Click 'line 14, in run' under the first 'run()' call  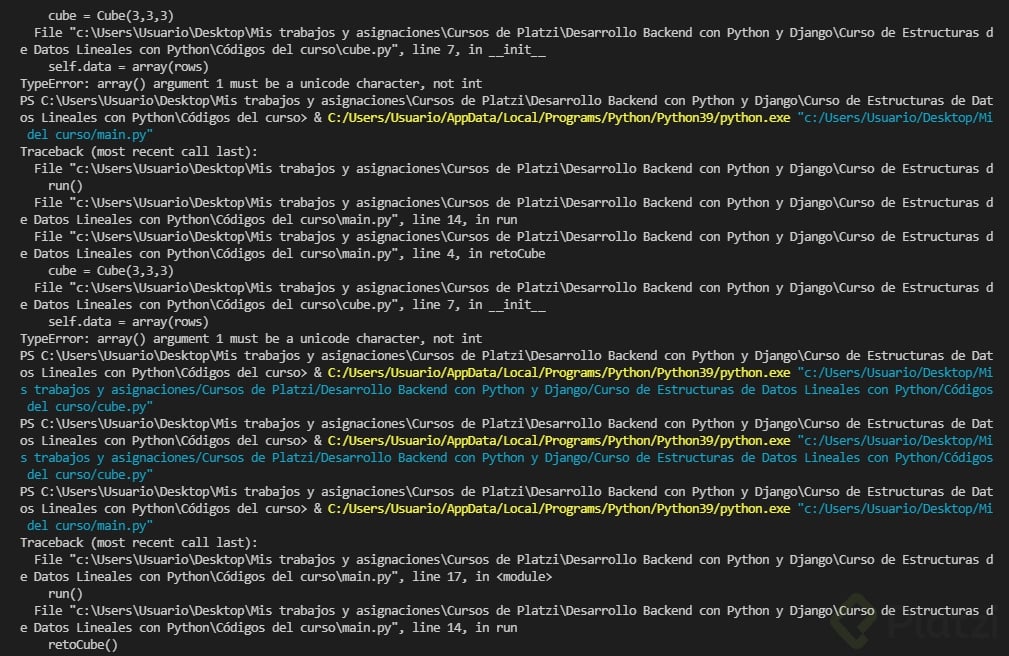coord(465,220)
